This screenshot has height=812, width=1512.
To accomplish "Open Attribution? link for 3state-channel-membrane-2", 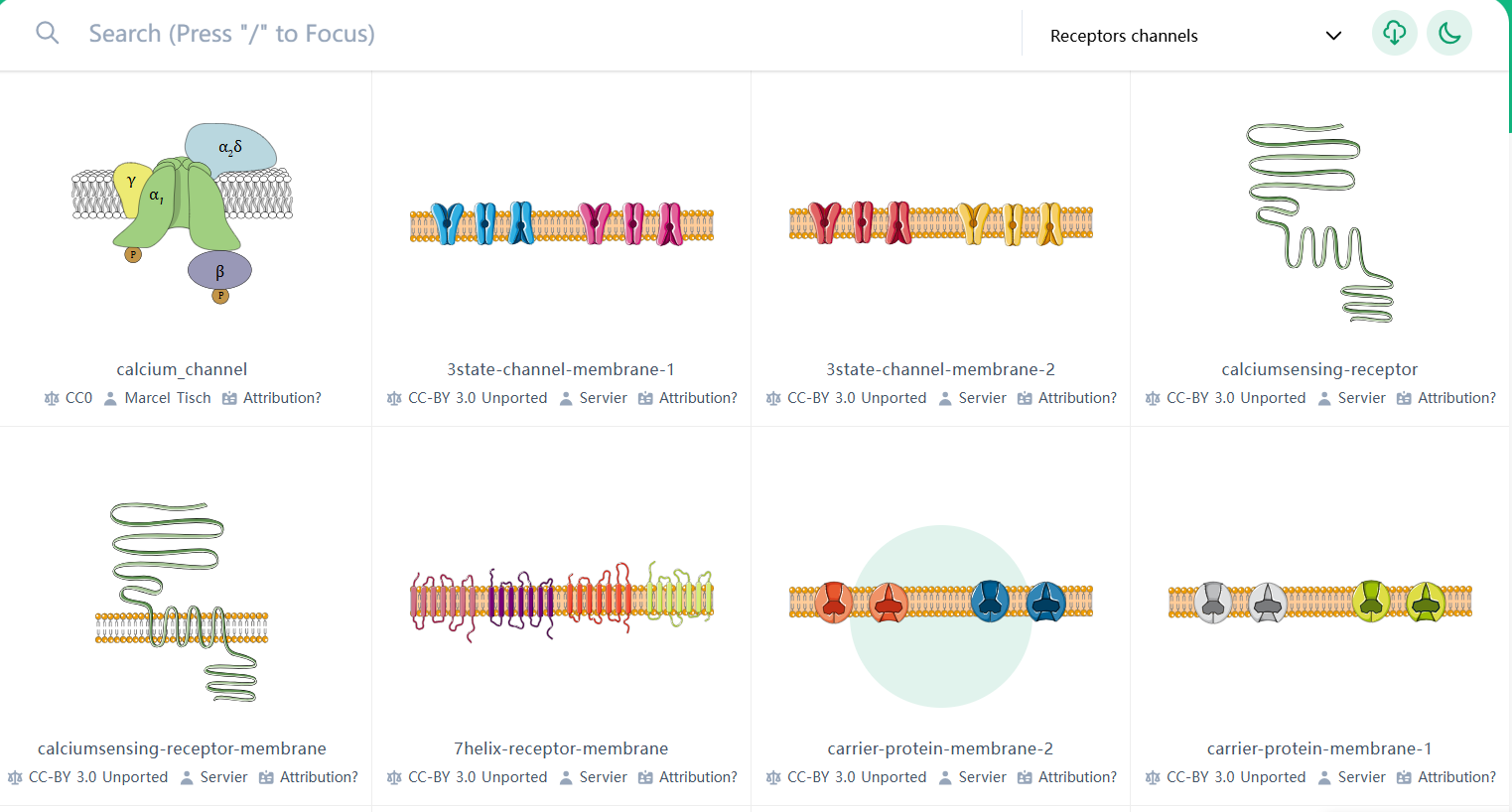I will click(1077, 398).
